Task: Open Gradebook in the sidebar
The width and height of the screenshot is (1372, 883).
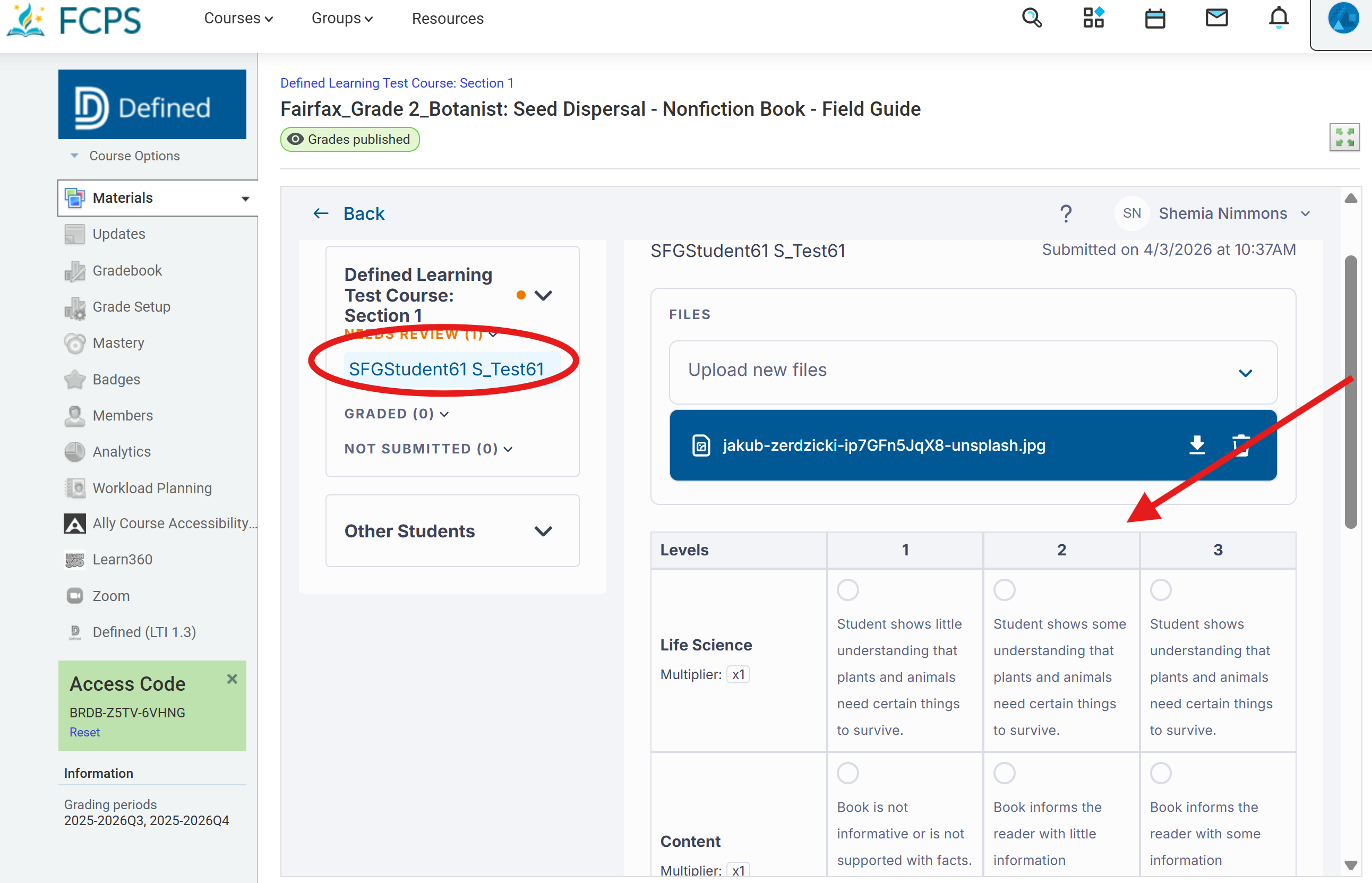Action: (127, 271)
